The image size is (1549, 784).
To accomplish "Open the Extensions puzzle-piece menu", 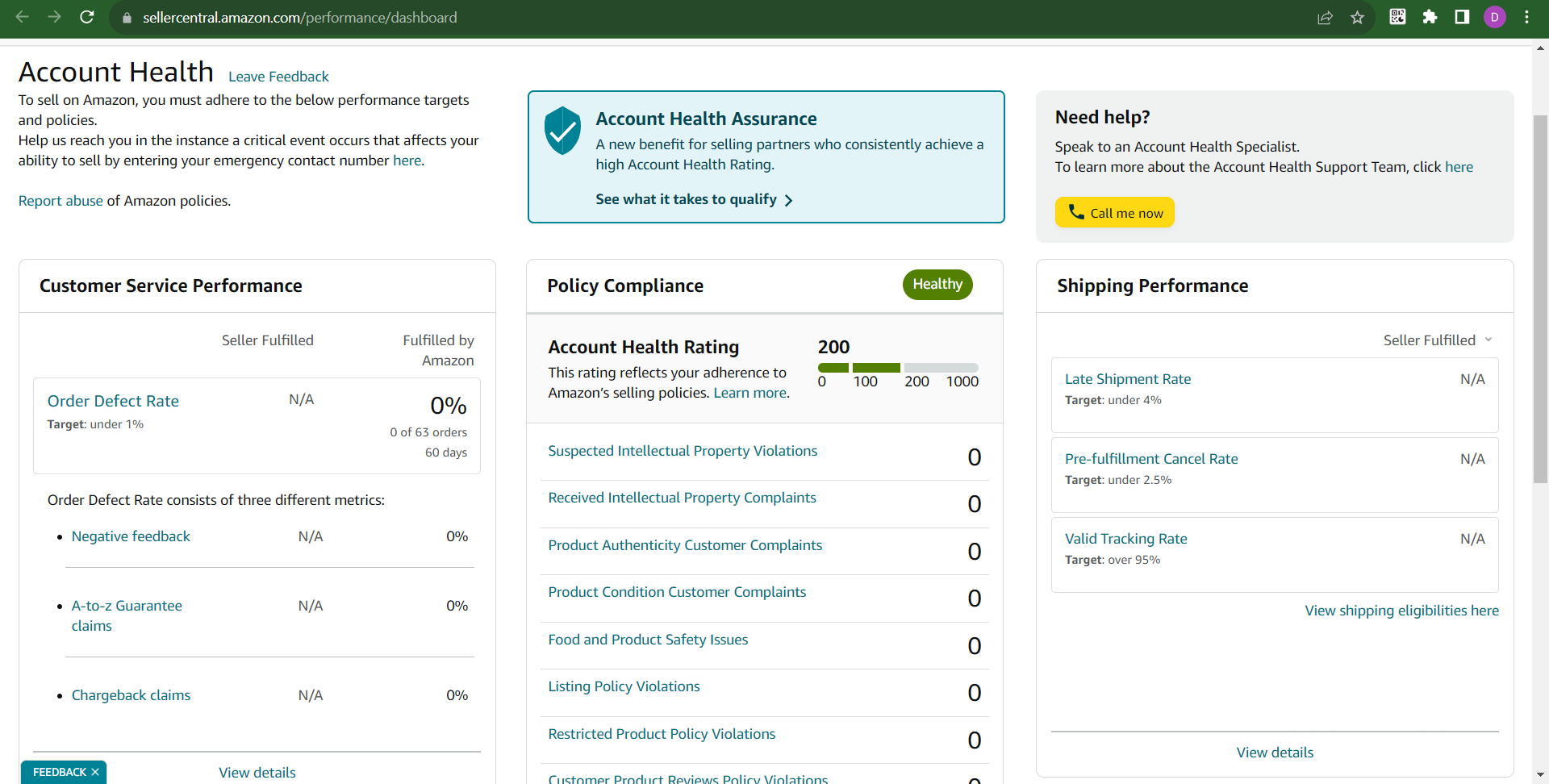I will pos(1430,17).
